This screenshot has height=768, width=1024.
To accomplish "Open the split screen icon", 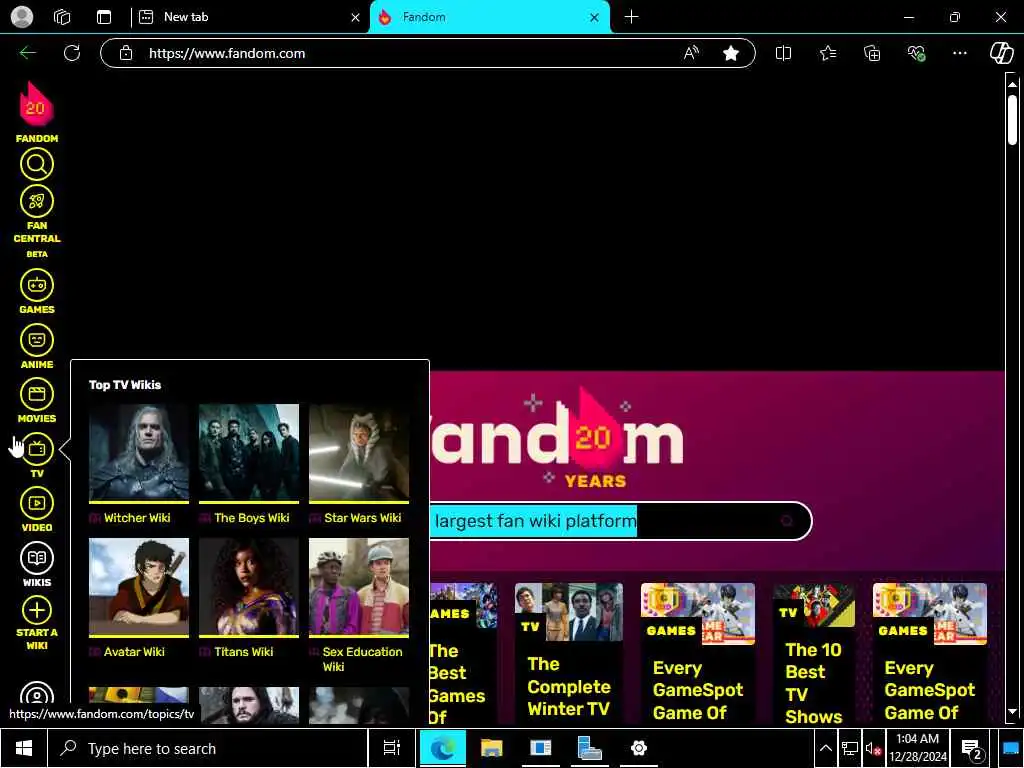I will pyautogui.click(x=783, y=53).
